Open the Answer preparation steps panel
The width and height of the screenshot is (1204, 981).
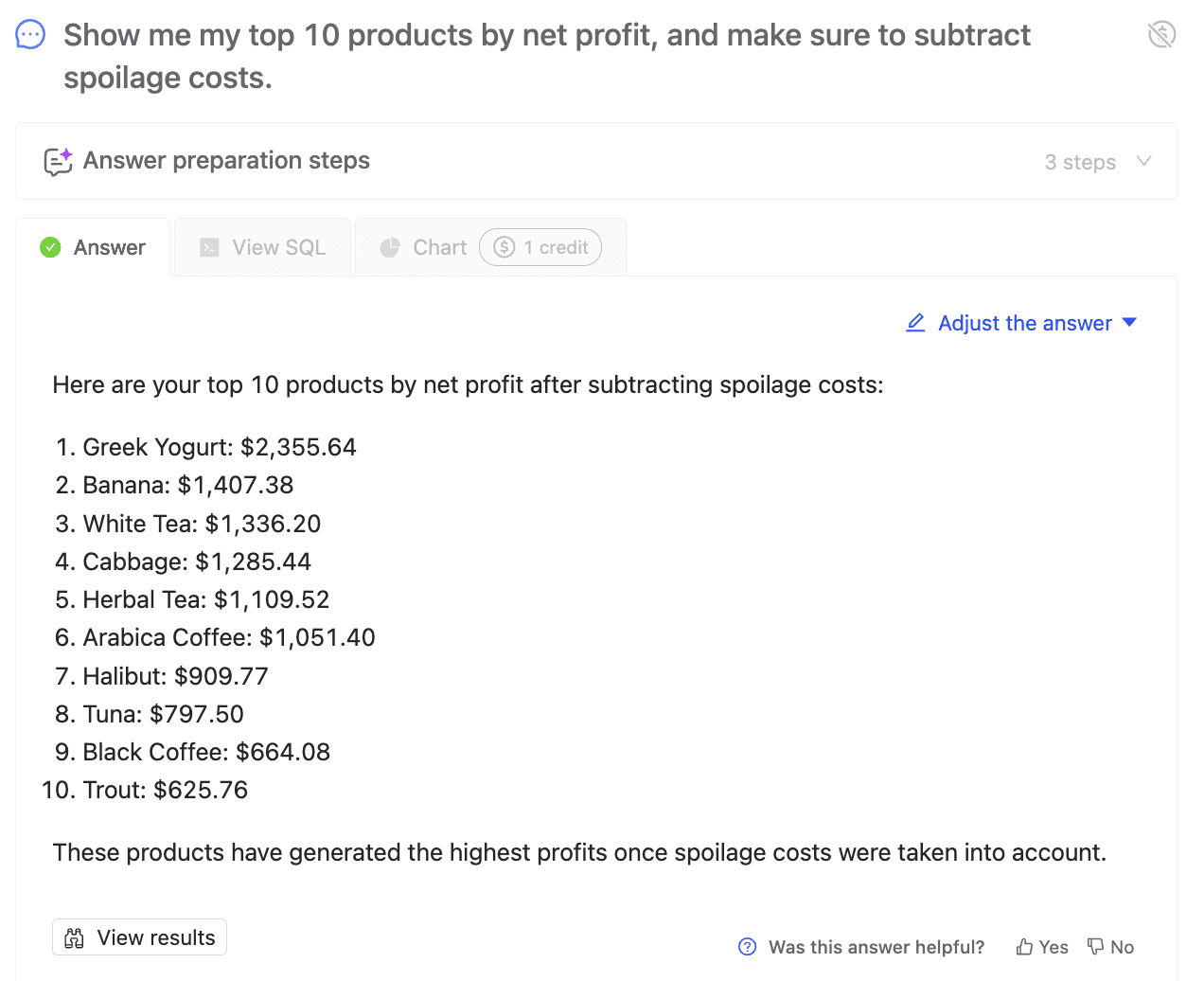pyautogui.click(x=227, y=161)
